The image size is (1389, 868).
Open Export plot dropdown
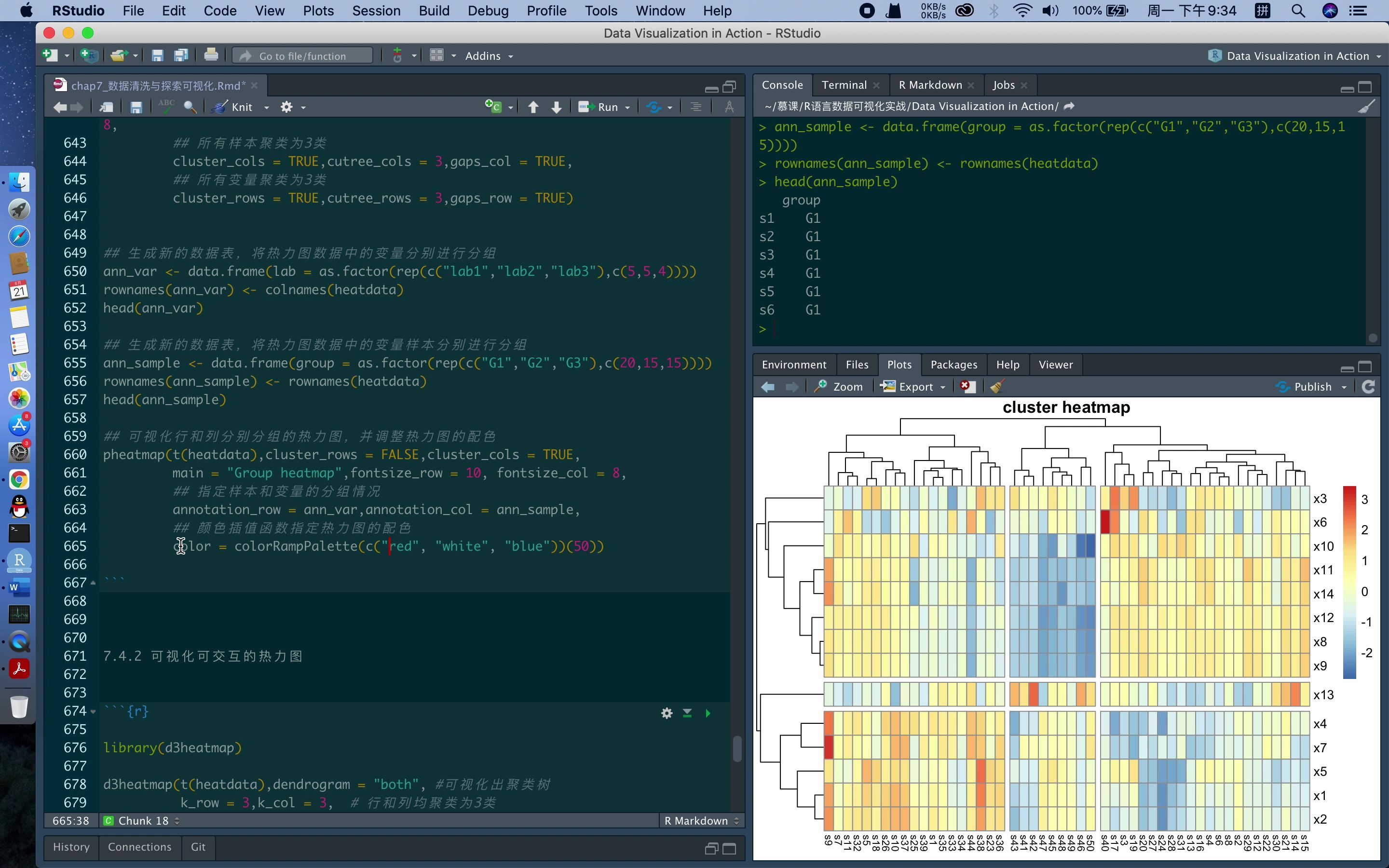pos(913,387)
